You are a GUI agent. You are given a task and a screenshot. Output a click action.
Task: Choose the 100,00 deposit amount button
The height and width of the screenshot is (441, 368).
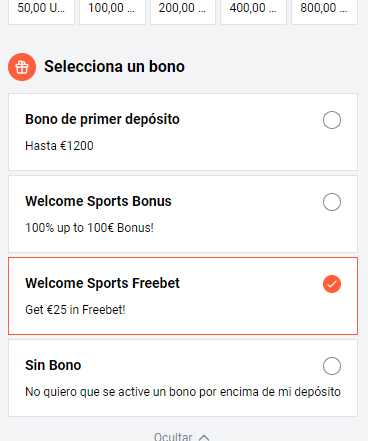point(112,10)
